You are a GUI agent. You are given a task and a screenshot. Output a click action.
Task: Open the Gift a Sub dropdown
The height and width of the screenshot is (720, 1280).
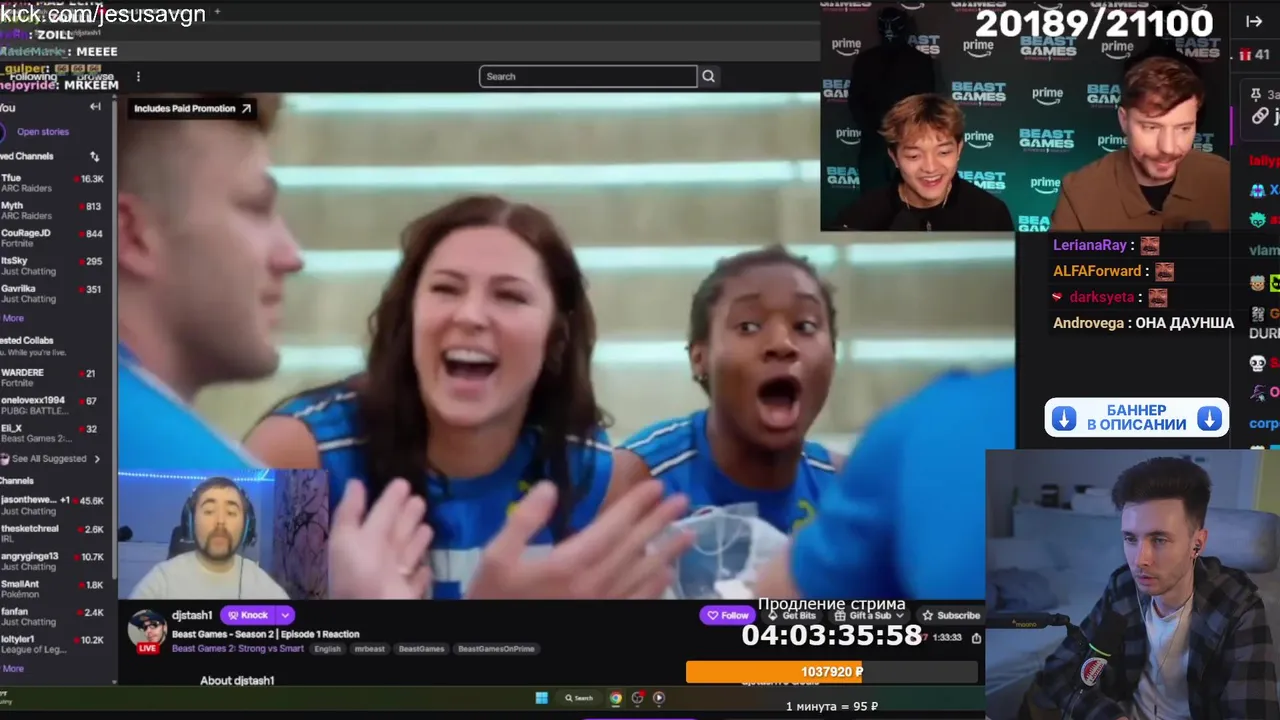point(870,615)
